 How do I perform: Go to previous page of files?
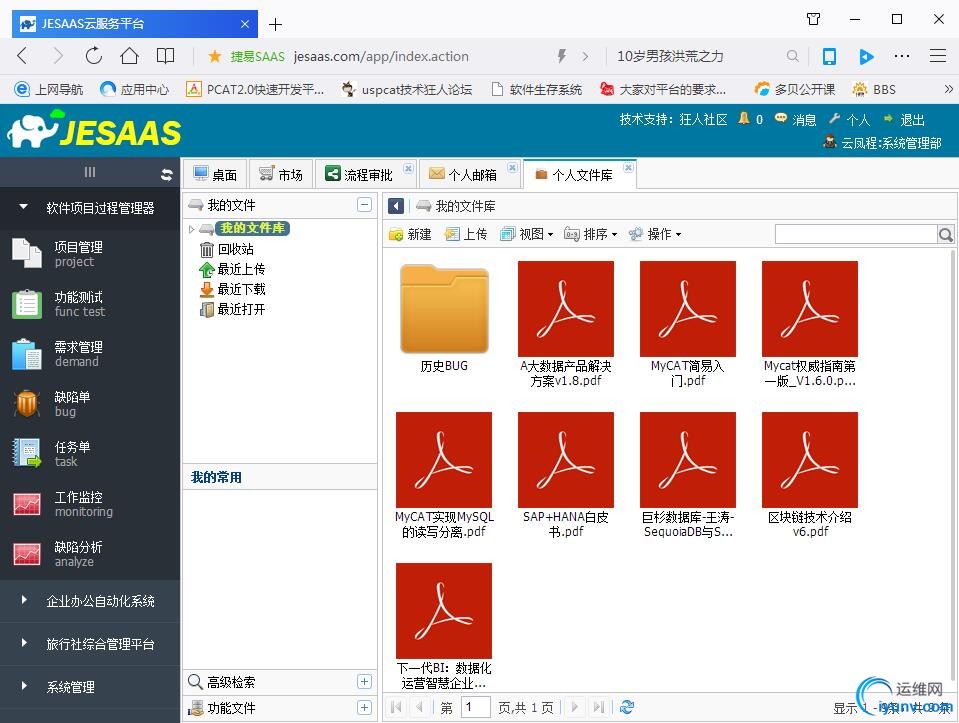click(x=419, y=707)
